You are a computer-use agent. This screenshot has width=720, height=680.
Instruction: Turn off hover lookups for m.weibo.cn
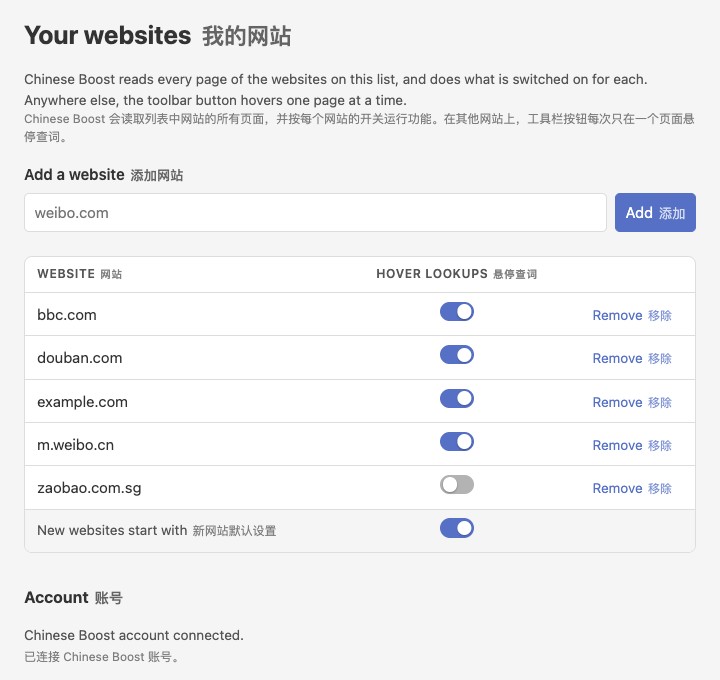click(456, 442)
